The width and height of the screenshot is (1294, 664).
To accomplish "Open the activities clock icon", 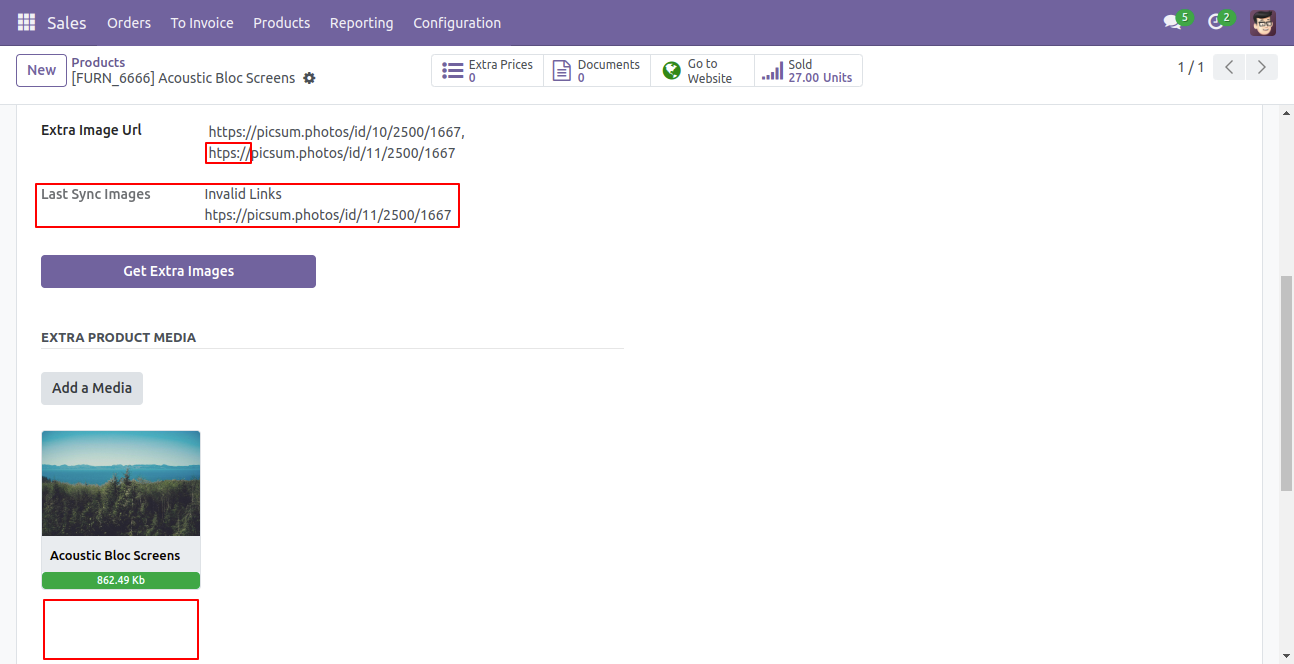I will click(x=1216, y=22).
